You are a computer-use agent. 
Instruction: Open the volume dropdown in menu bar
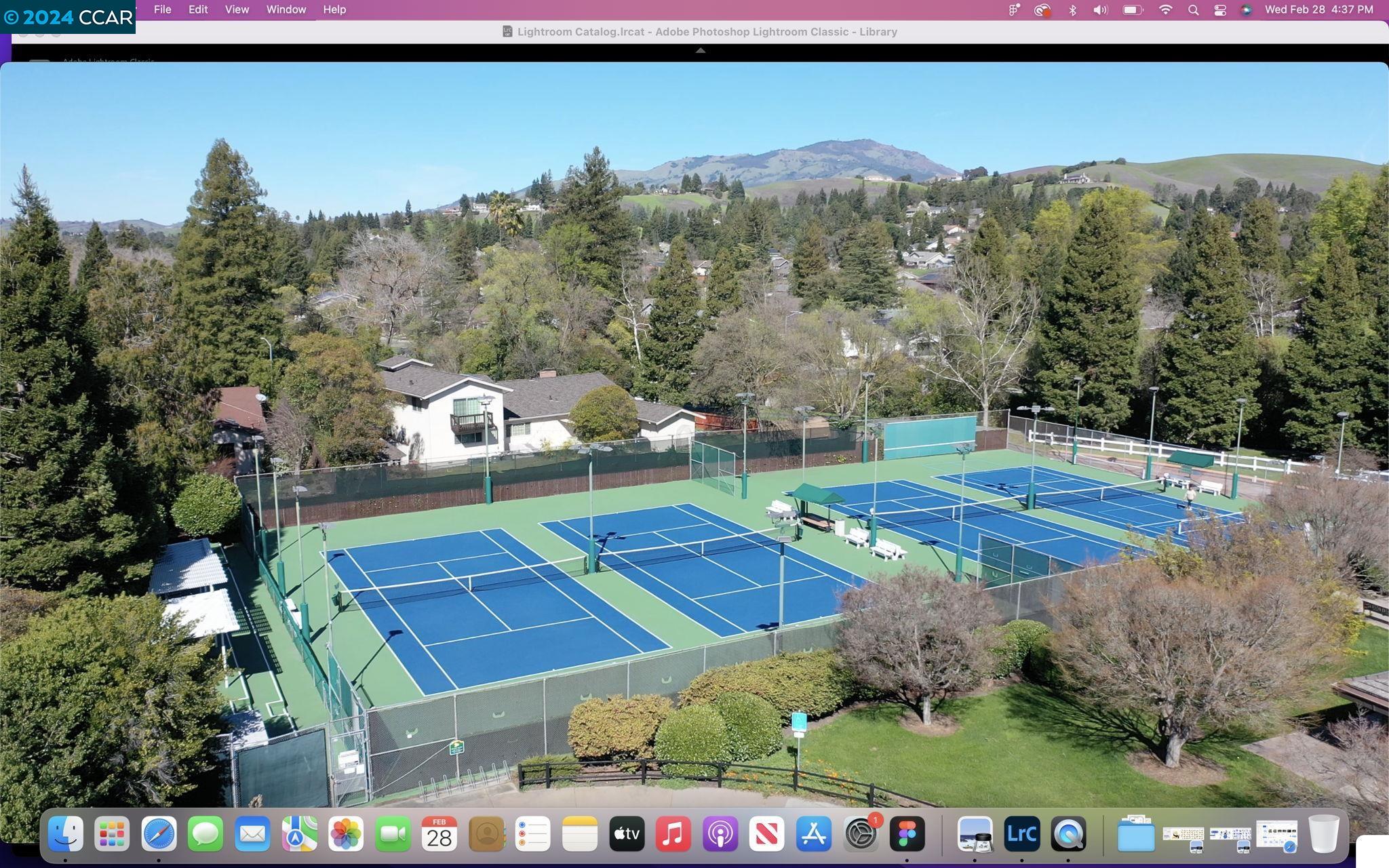[1100, 9]
